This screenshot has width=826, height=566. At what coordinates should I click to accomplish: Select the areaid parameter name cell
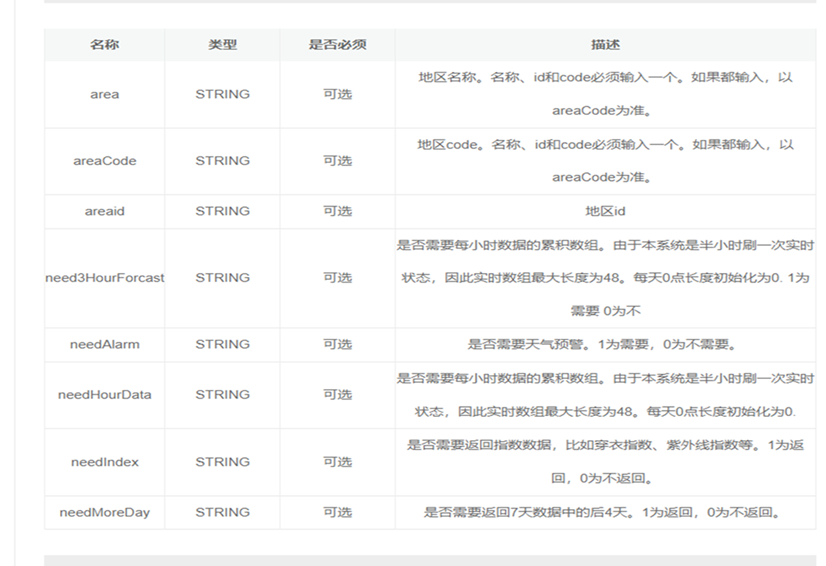104,211
